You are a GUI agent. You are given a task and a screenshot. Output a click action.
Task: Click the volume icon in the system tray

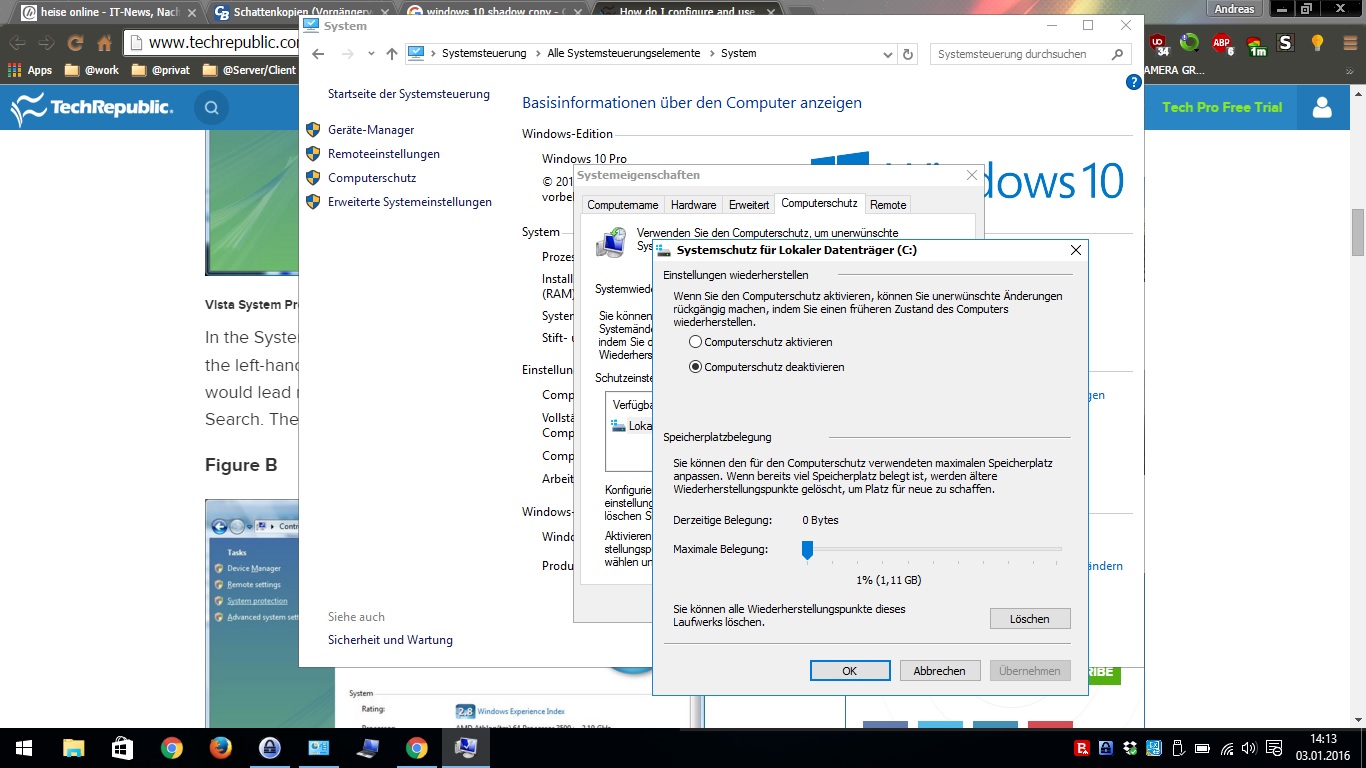[x=1247, y=748]
